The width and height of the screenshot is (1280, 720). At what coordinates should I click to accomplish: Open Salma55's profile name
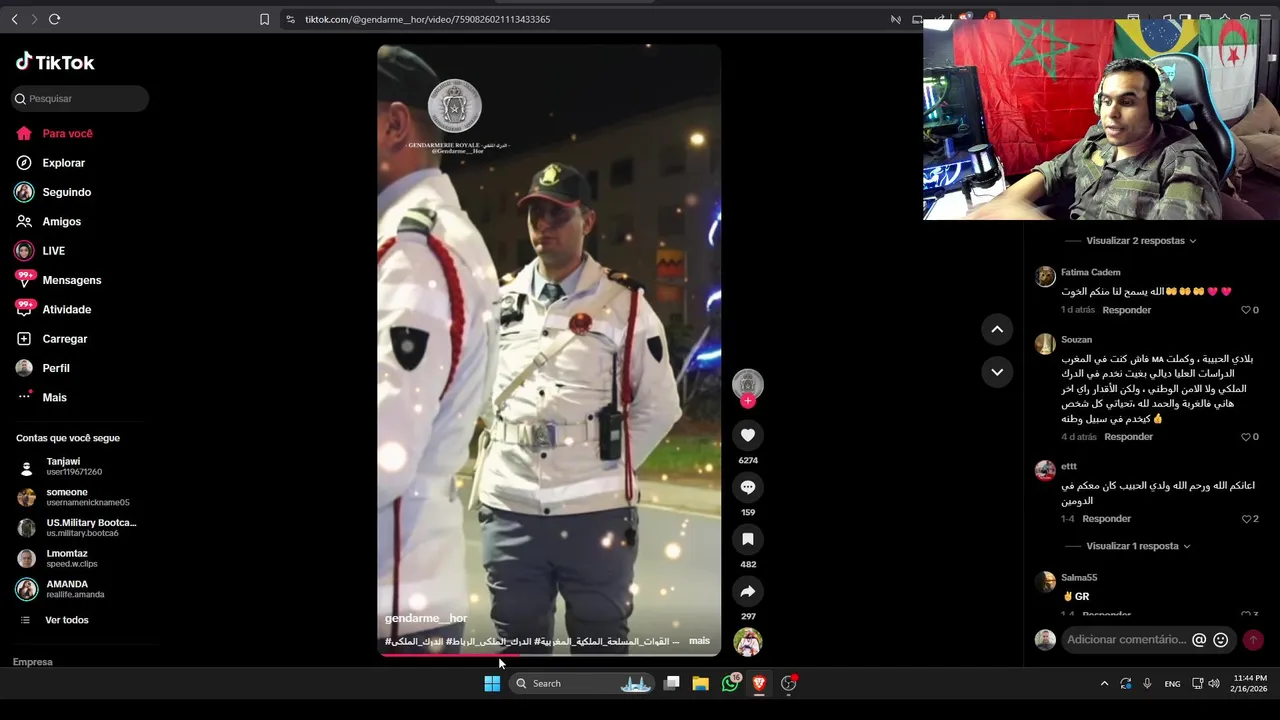[1079, 578]
